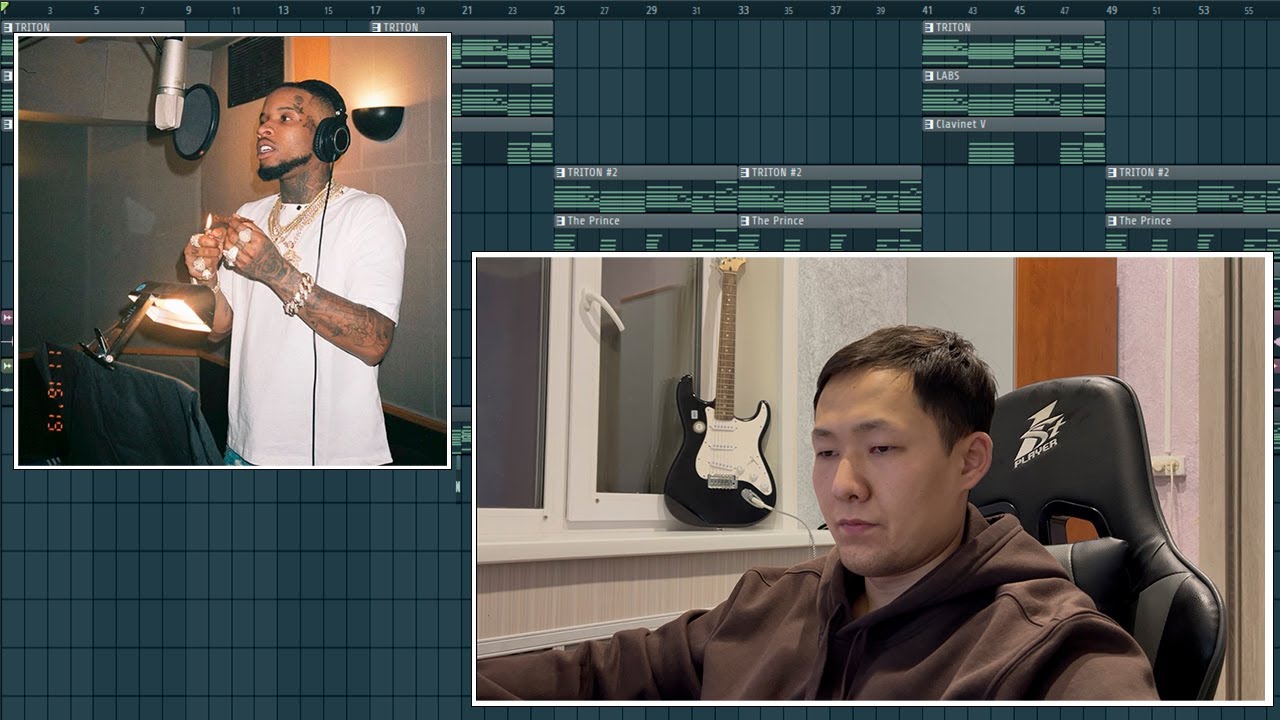Jump to bar 49 on the timeline ruler

coord(1111,10)
